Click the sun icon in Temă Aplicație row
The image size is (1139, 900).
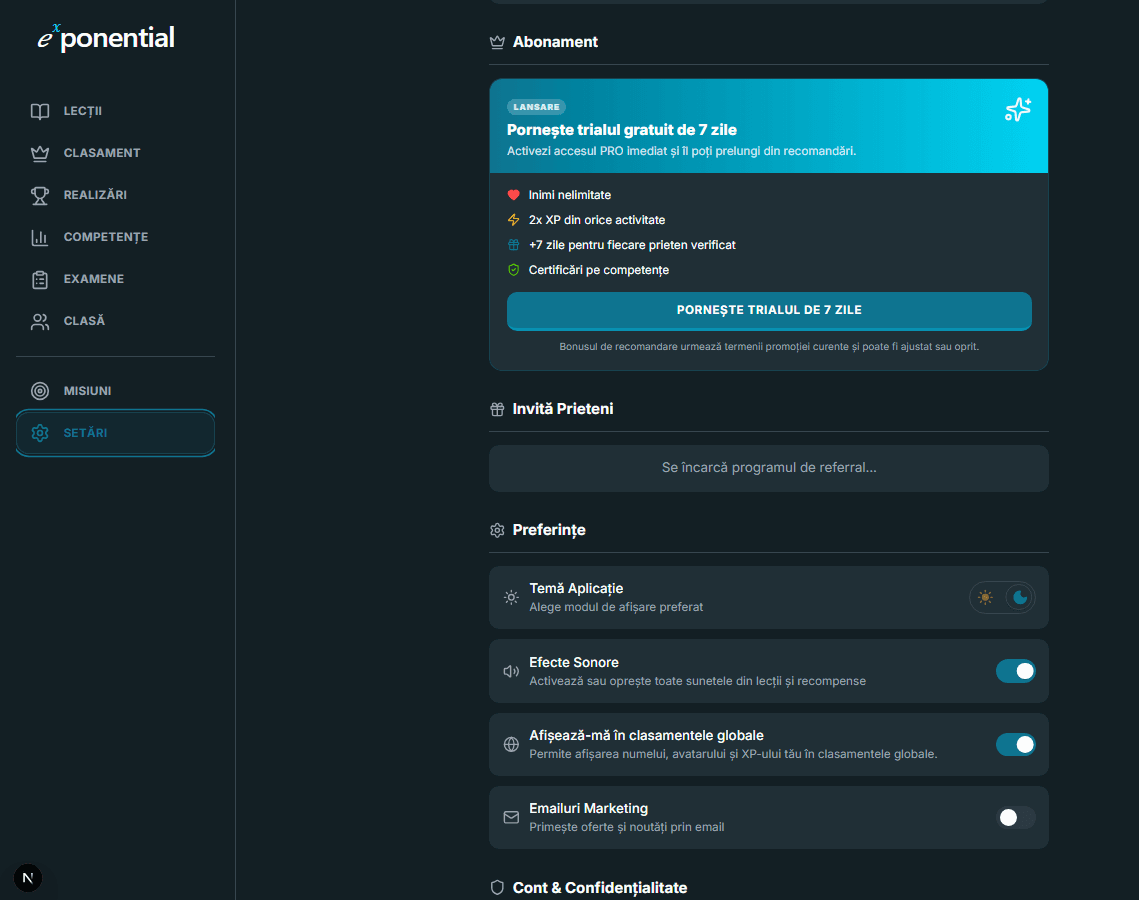click(511, 597)
